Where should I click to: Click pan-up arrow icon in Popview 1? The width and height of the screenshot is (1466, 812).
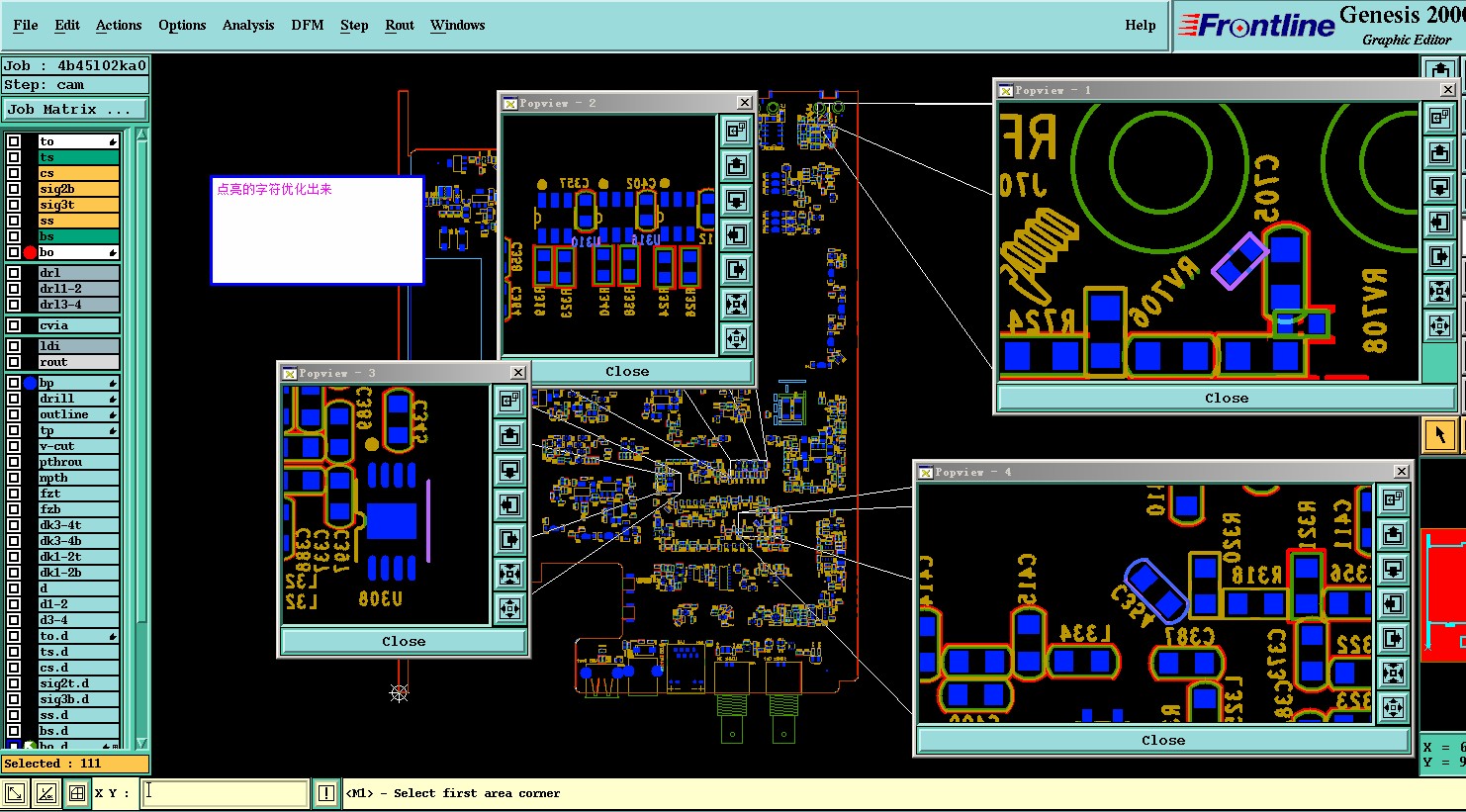click(1440, 153)
